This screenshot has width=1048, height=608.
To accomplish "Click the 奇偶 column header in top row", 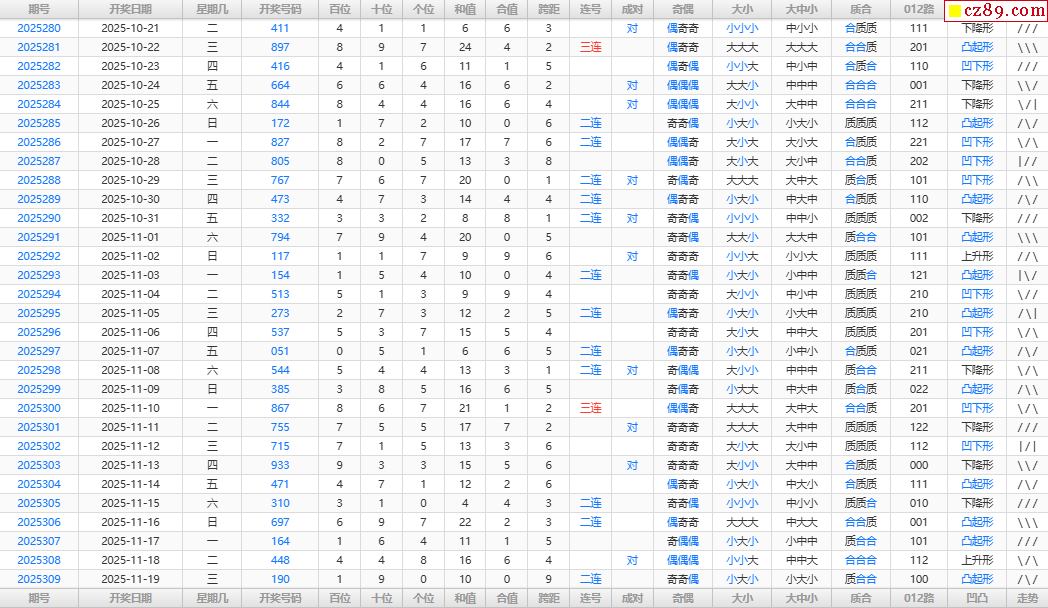I will pyautogui.click(x=683, y=9).
